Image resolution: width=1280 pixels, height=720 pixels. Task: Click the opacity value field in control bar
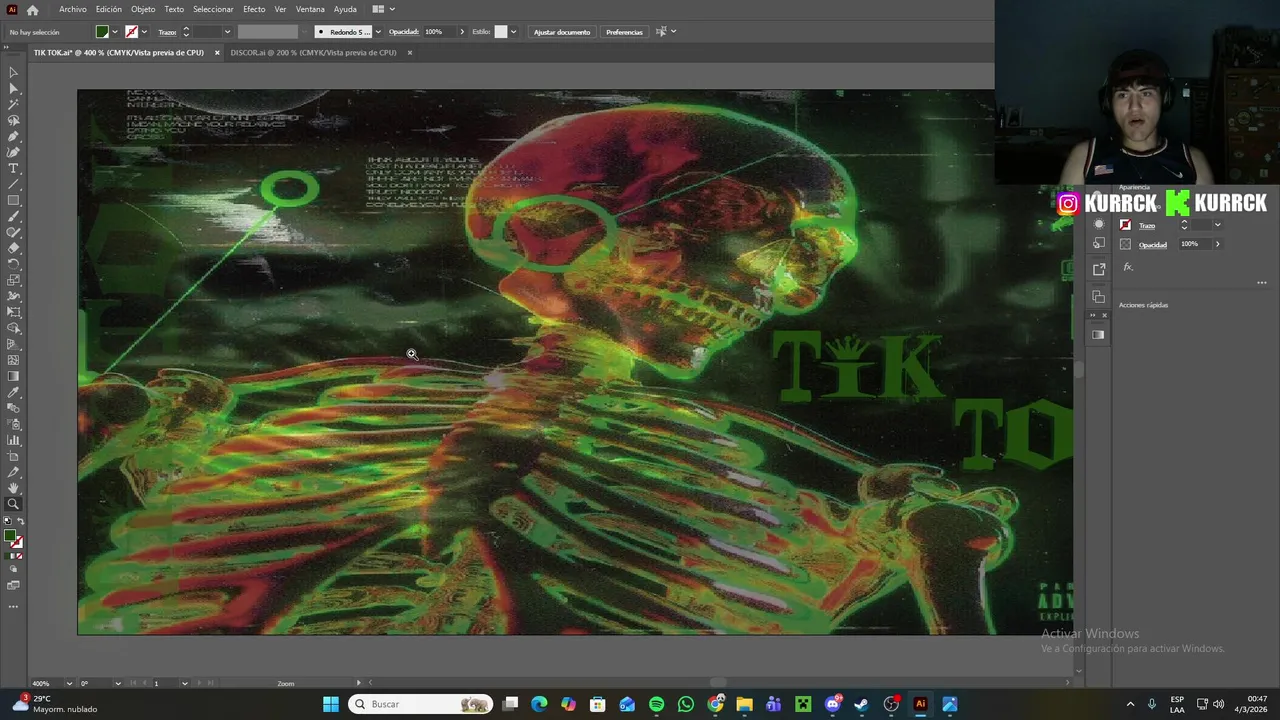(438, 32)
